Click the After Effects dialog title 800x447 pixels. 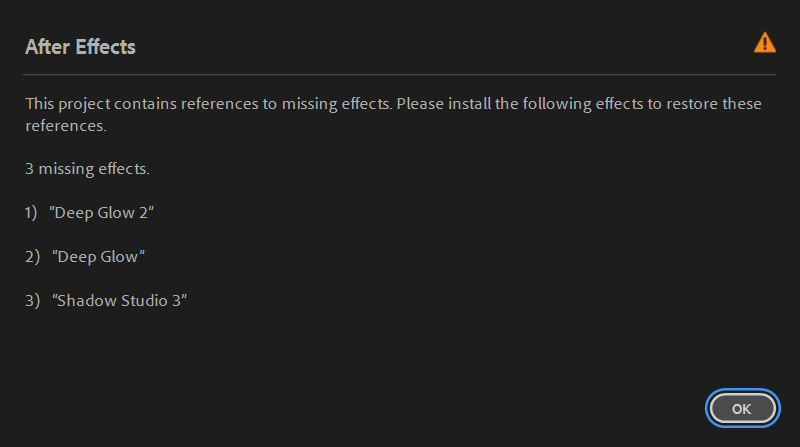(x=80, y=47)
